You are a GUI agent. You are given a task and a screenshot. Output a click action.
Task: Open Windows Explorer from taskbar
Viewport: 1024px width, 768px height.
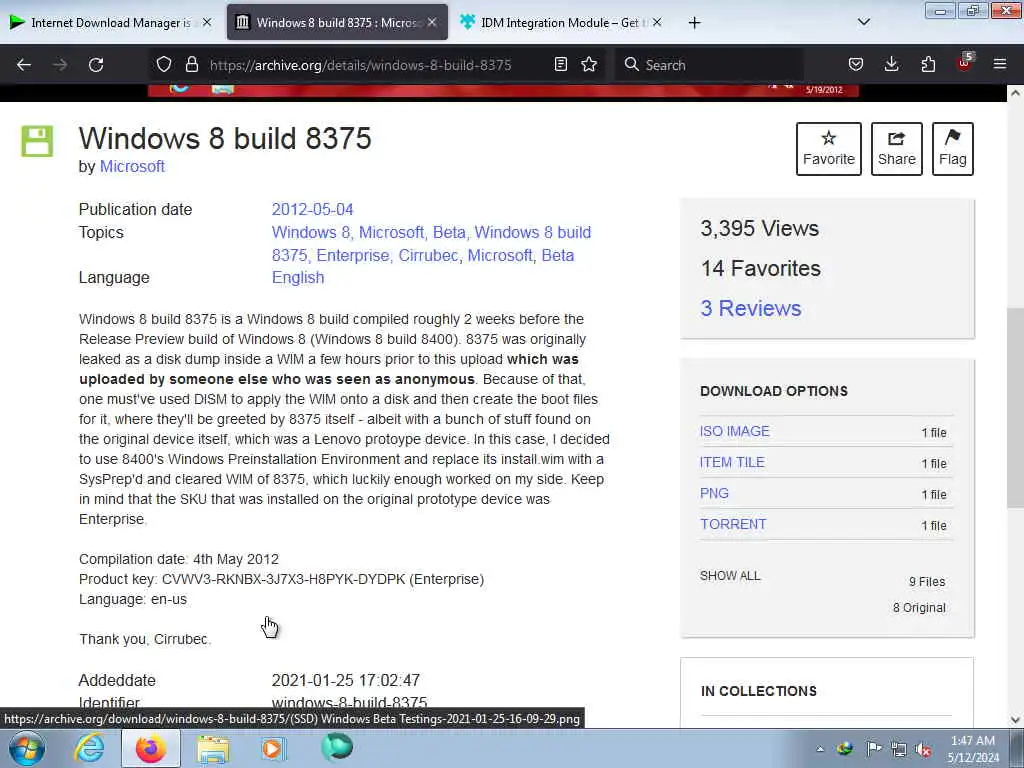tap(213, 748)
